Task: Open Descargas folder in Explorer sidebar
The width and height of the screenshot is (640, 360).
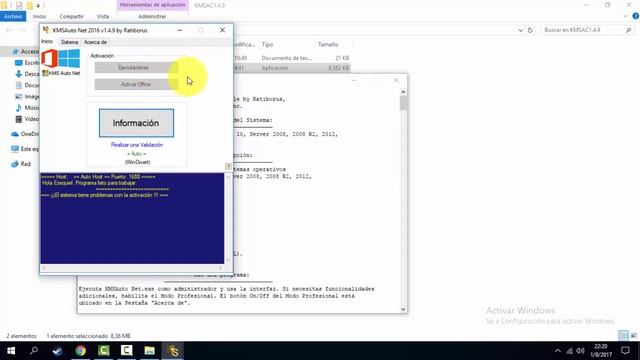Action: 27,74
